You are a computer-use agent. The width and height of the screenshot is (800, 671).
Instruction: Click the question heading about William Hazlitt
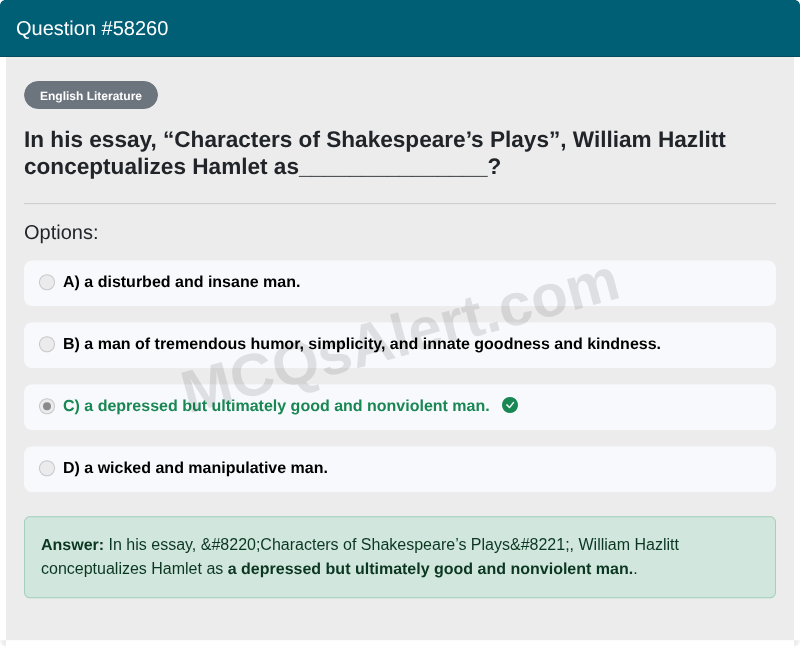click(374, 153)
